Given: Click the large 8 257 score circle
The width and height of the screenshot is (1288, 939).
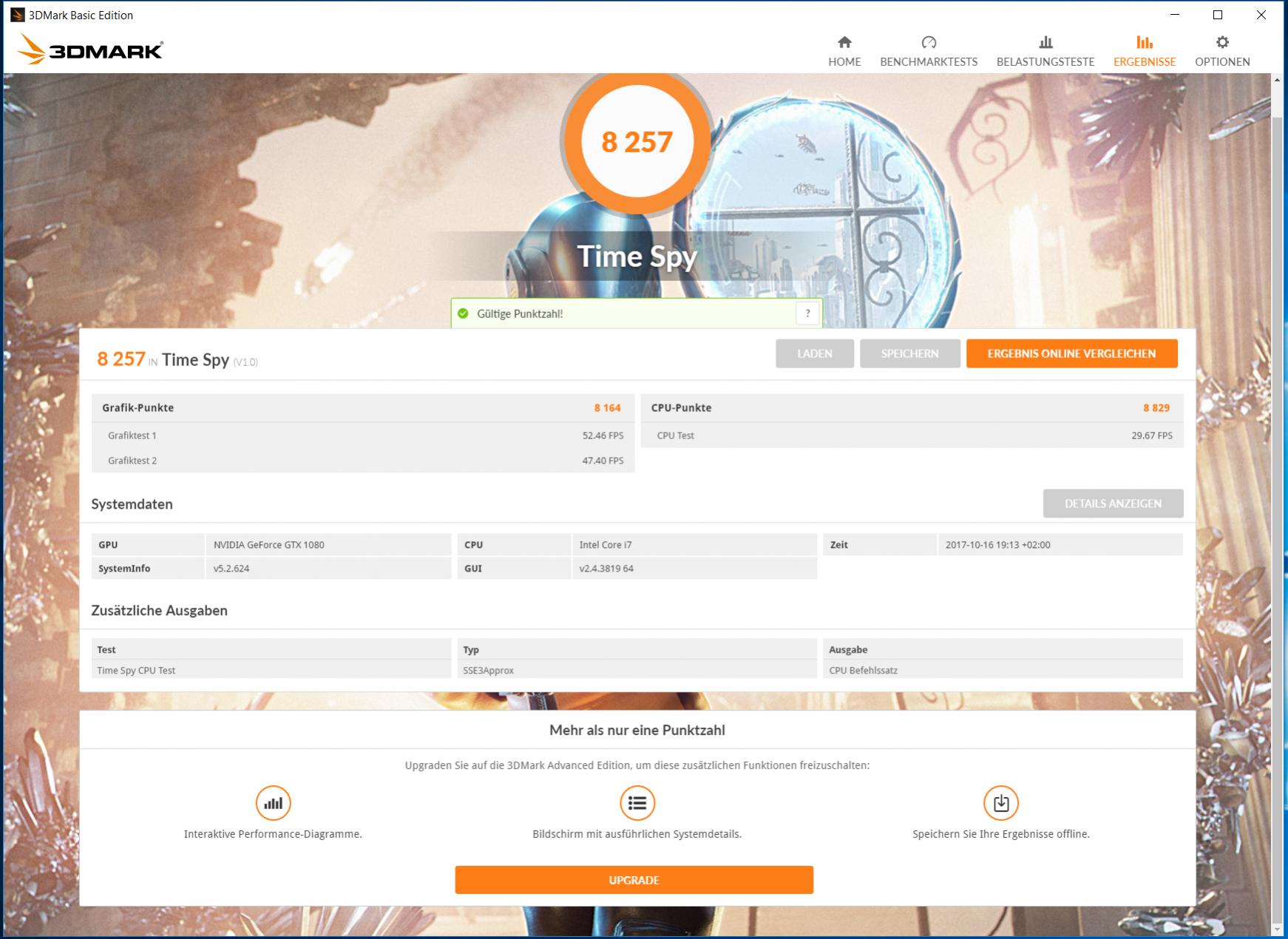Looking at the screenshot, I should (x=637, y=142).
